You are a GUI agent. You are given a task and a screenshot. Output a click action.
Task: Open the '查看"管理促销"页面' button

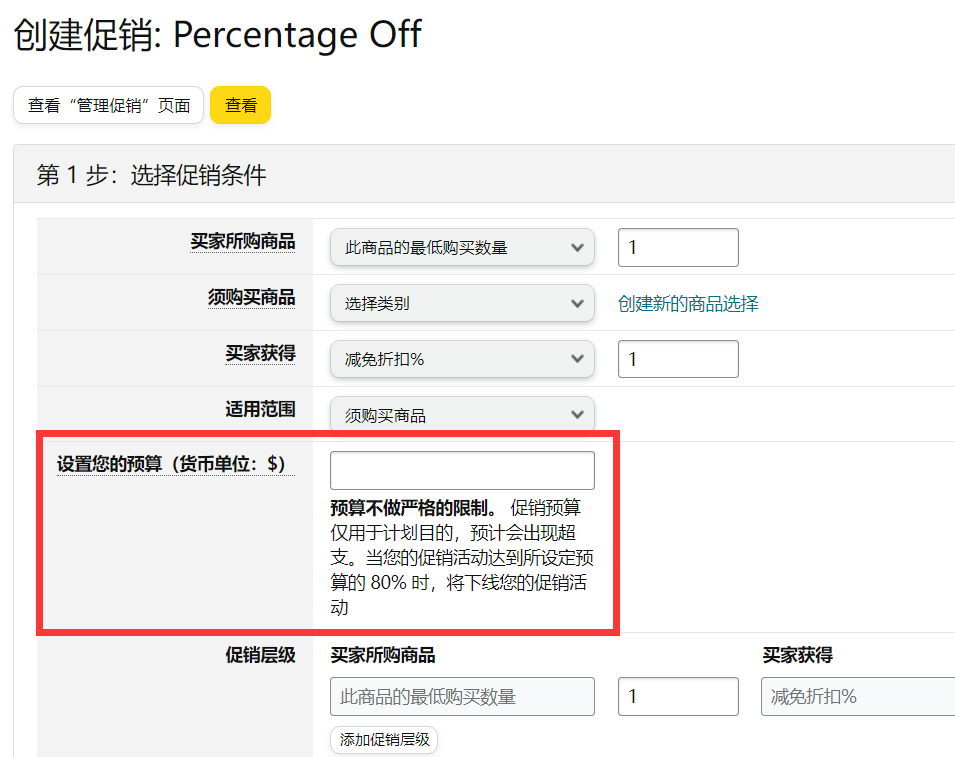click(108, 104)
